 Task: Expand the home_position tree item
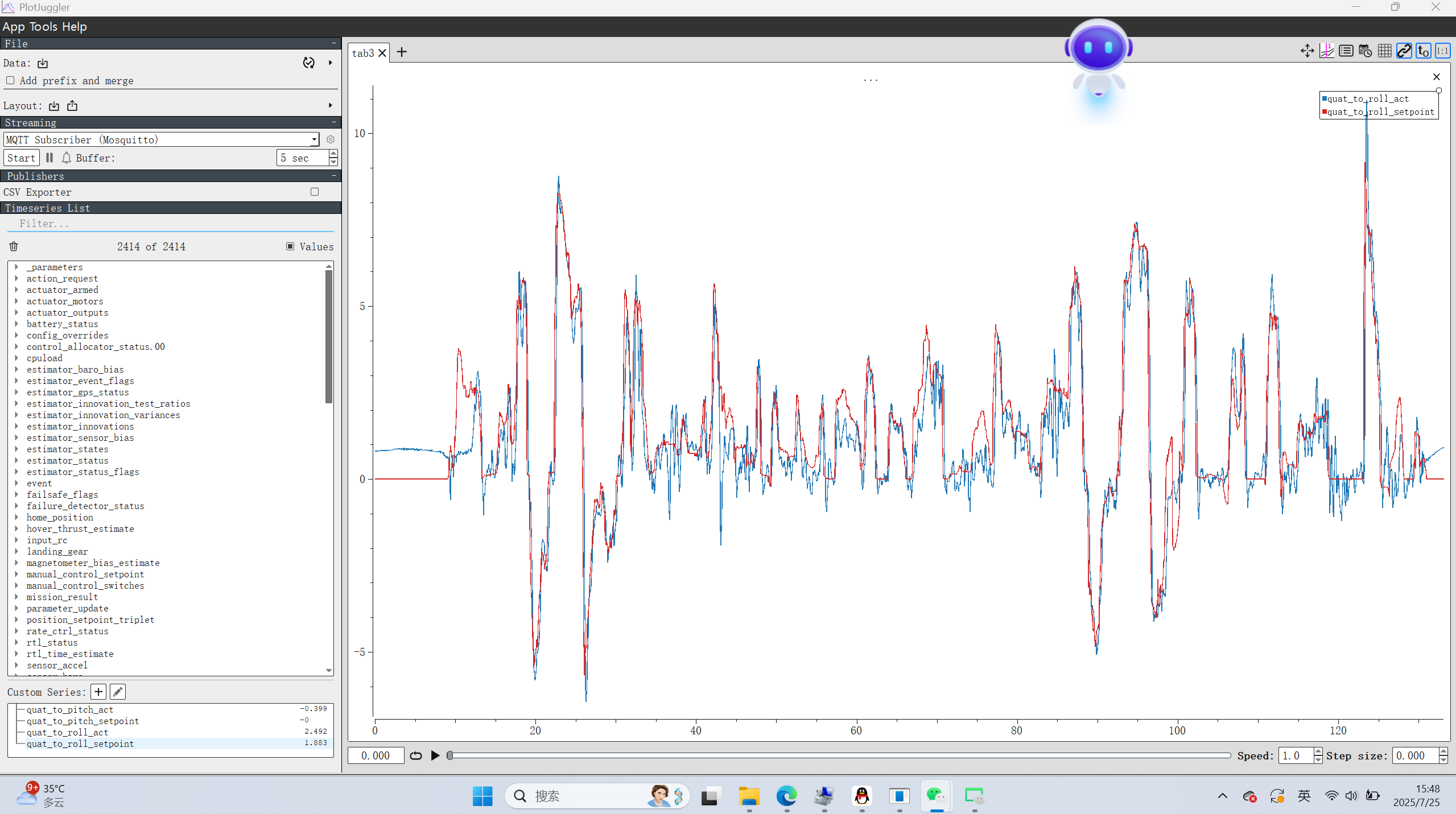pos(17,517)
